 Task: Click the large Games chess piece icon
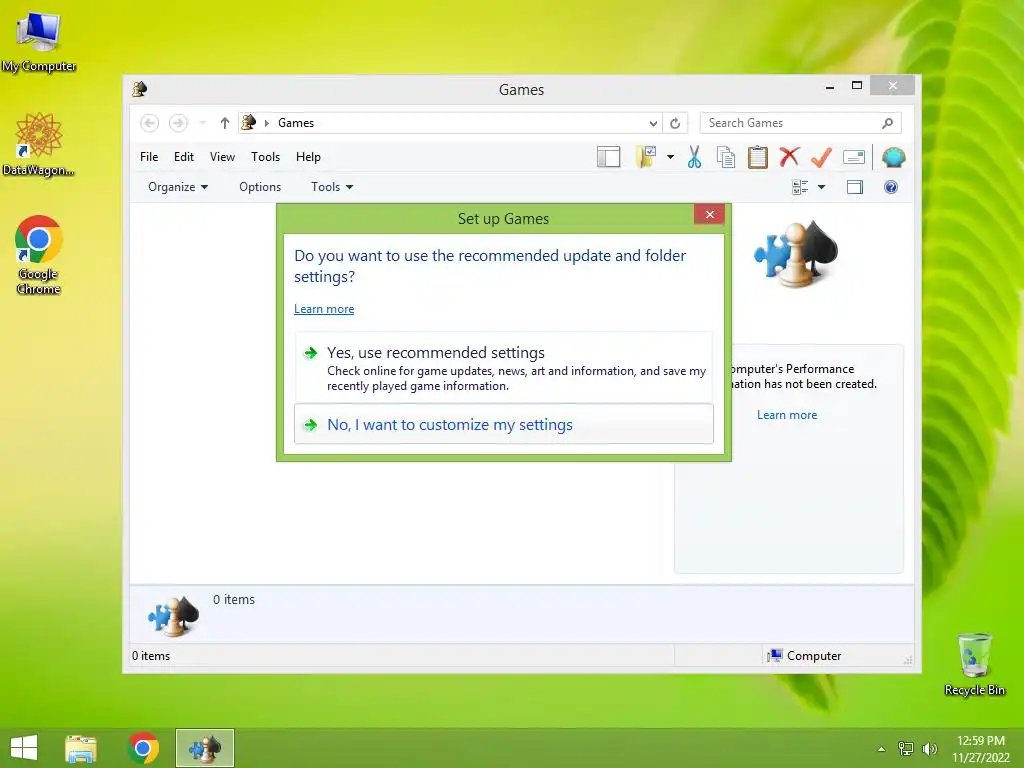pyautogui.click(x=796, y=253)
